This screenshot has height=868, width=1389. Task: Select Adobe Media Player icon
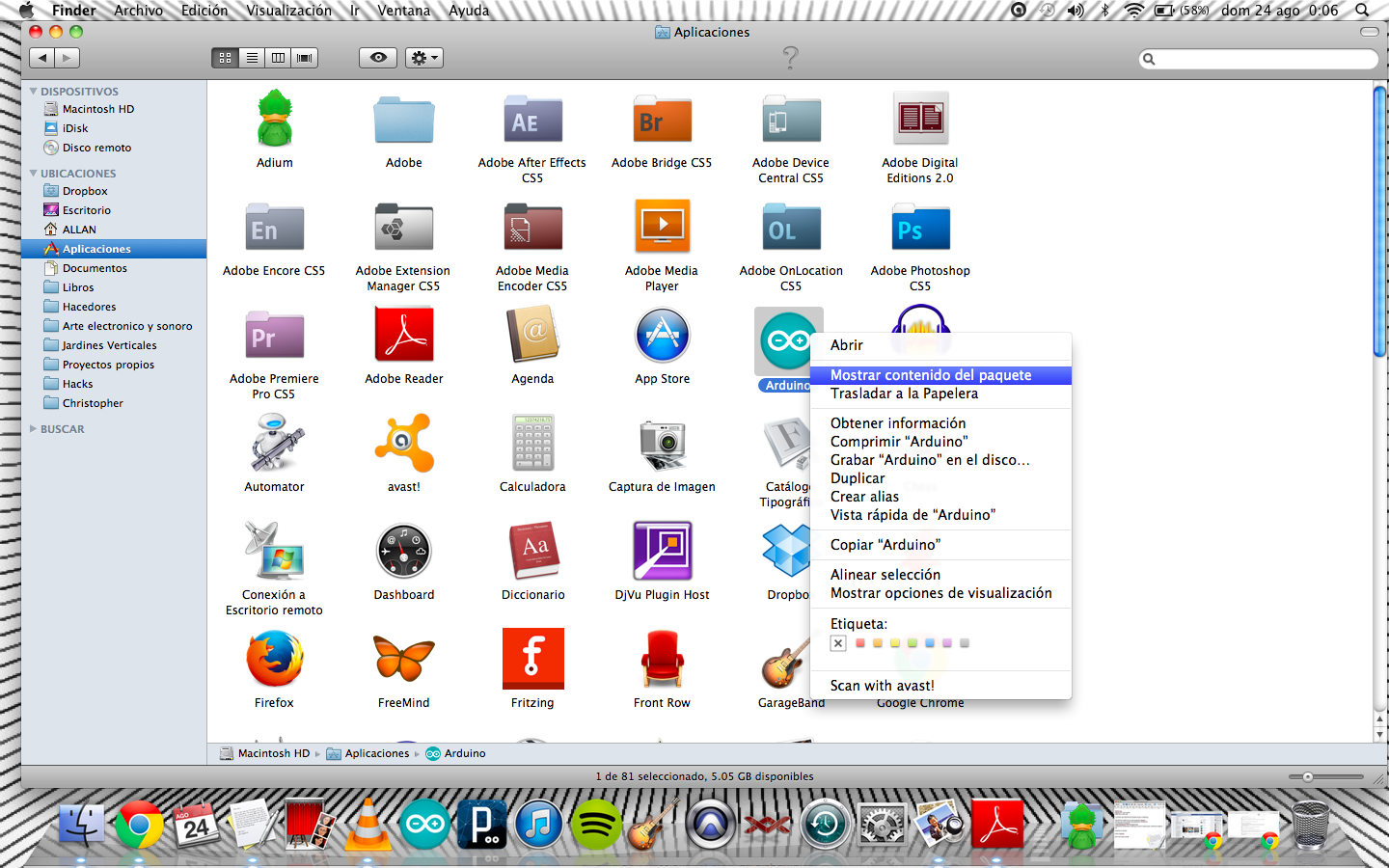662,227
